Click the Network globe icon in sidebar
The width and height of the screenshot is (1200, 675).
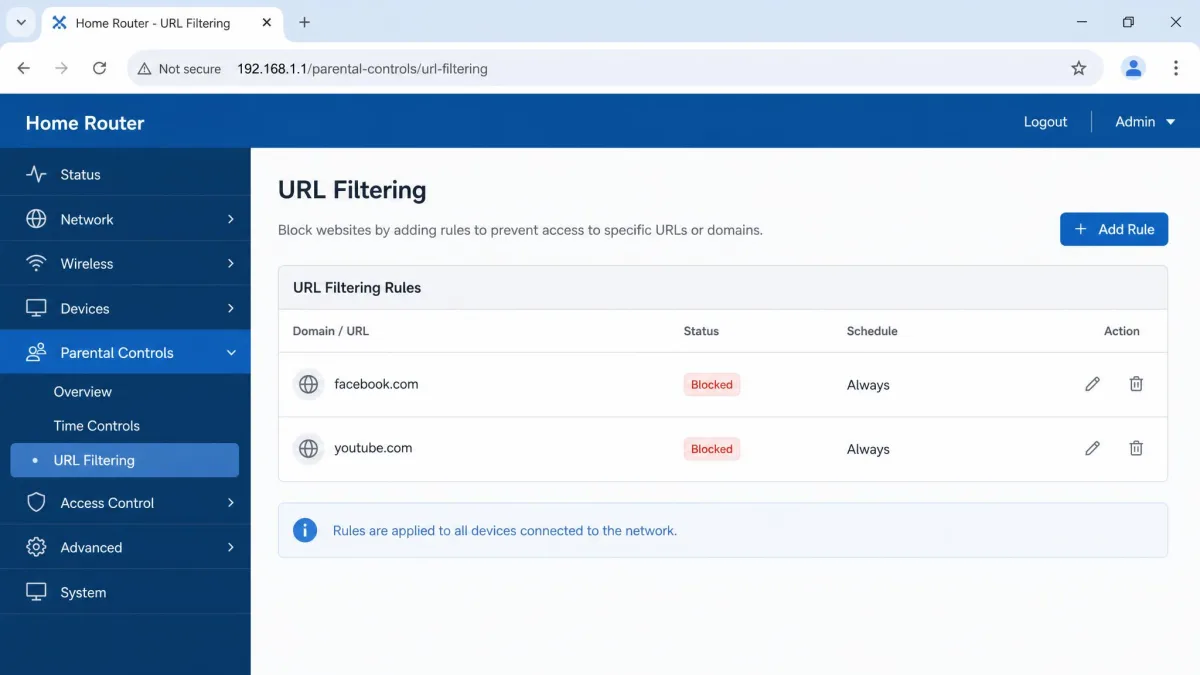coord(36,219)
